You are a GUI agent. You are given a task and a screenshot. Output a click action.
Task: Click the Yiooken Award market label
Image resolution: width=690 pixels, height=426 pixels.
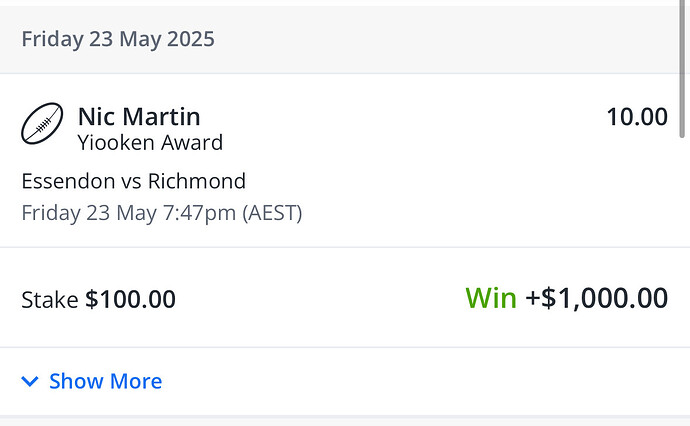(x=150, y=143)
